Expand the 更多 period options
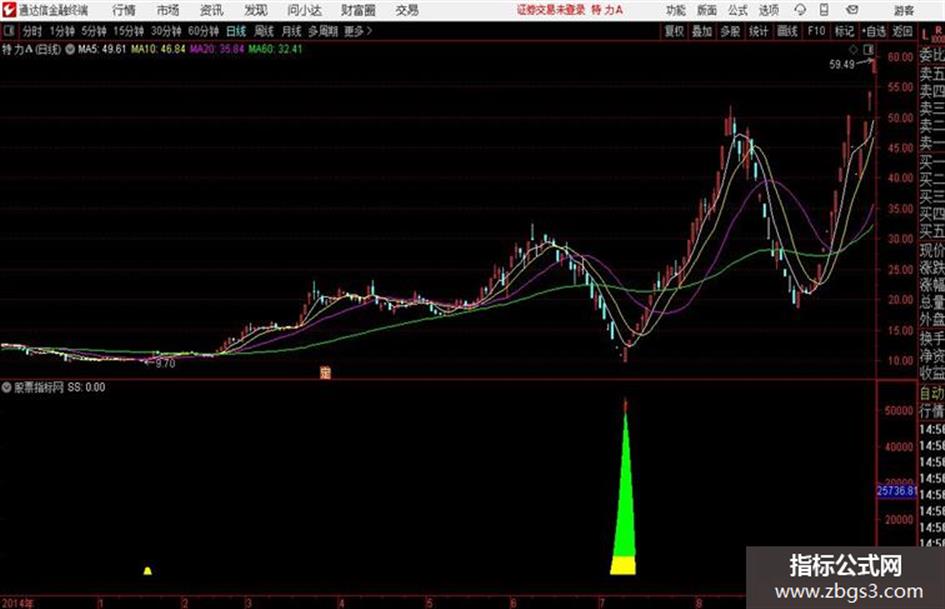Viewport: 945px width, 609px height. tap(358, 31)
